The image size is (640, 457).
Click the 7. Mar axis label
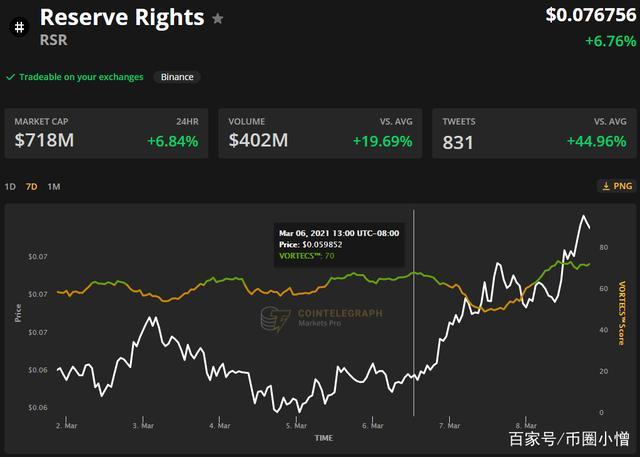(449, 426)
